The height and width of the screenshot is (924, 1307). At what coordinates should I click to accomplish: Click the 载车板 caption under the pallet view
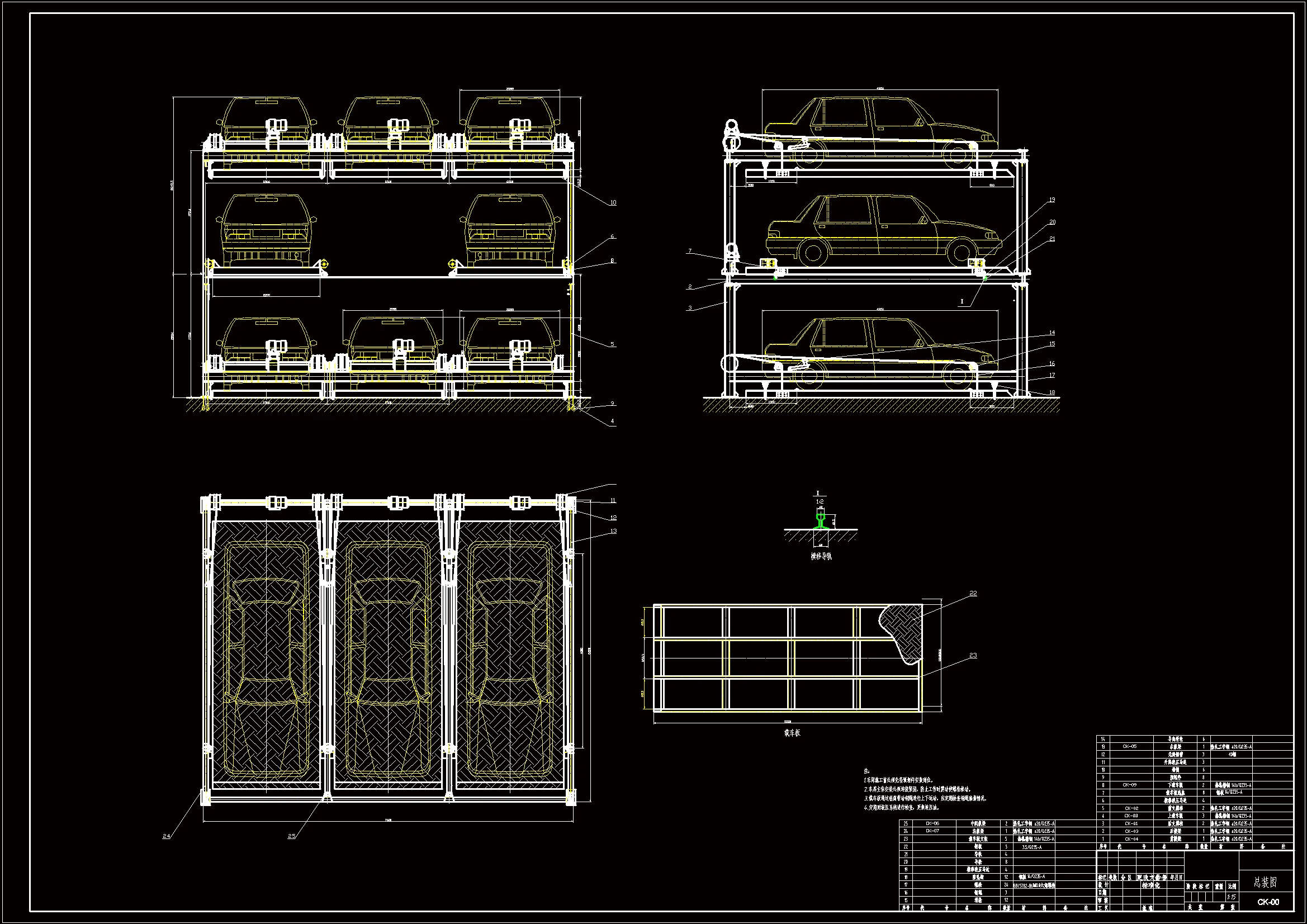coord(792,733)
